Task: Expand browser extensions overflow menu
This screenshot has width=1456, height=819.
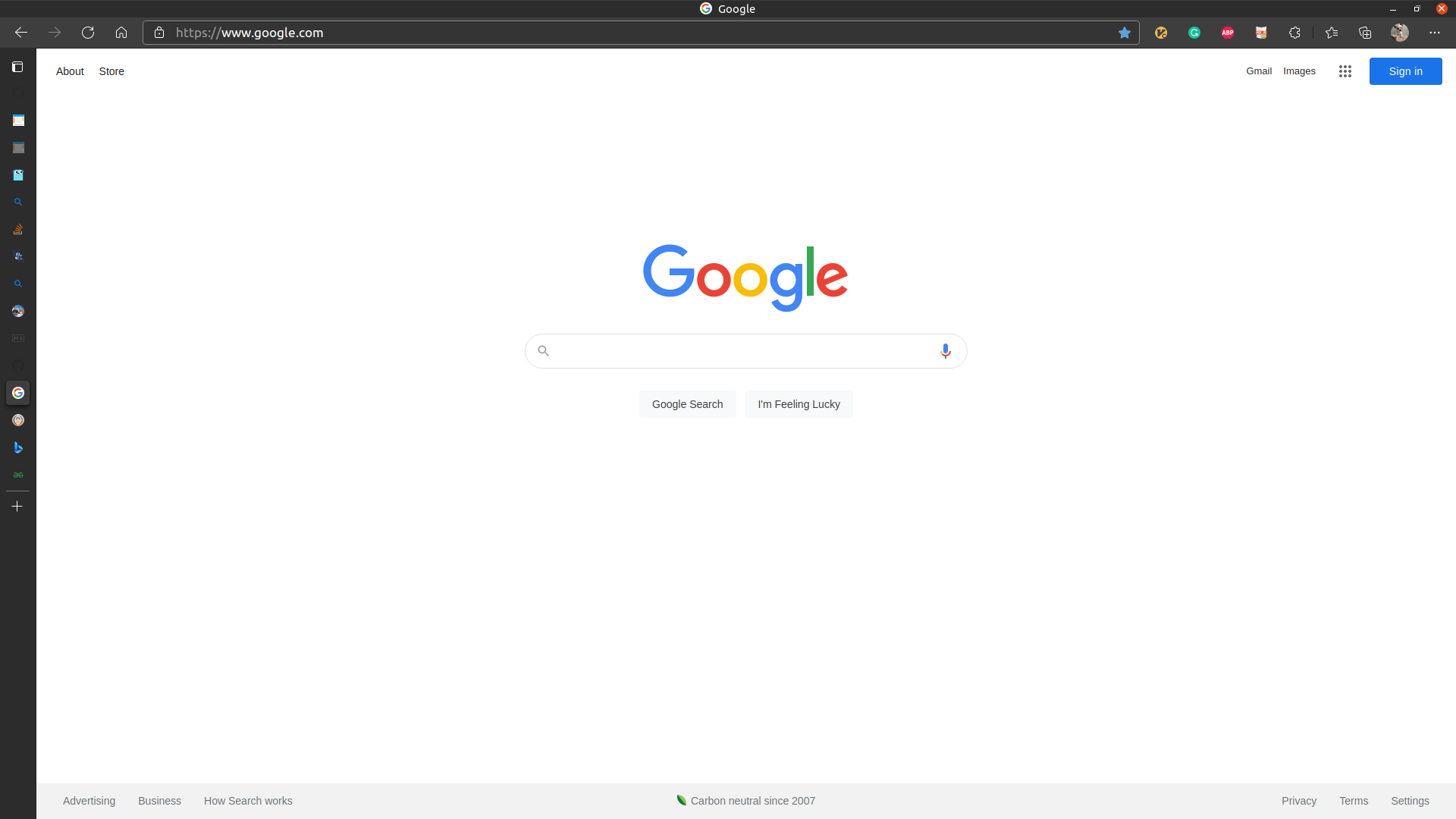Action: click(1294, 32)
